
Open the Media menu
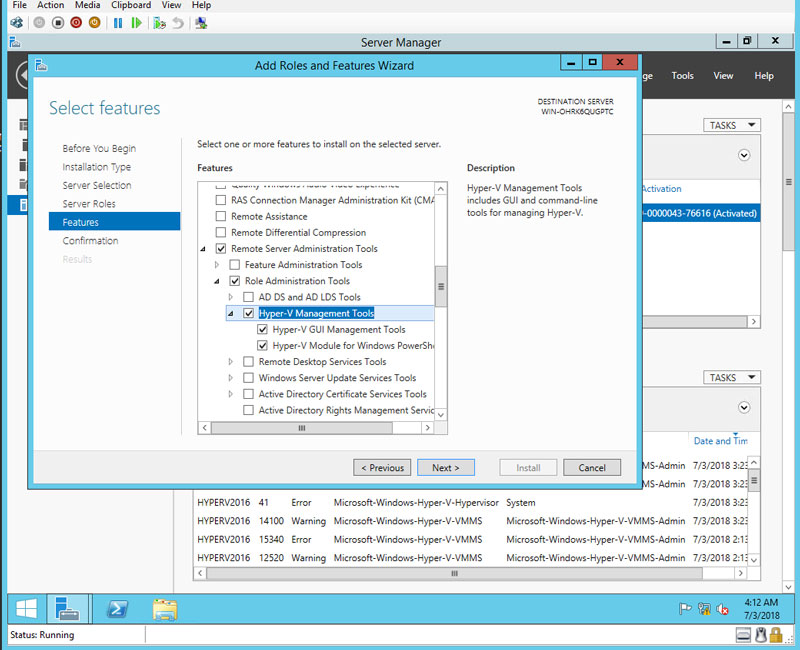click(x=87, y=5)
